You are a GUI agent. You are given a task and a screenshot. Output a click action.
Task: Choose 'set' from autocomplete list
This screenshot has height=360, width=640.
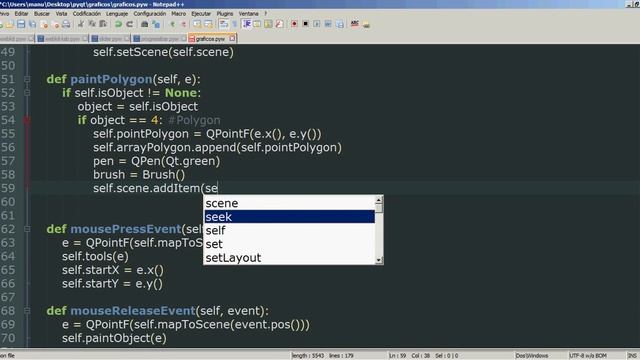pyautogui.click(x=289, y=244)
